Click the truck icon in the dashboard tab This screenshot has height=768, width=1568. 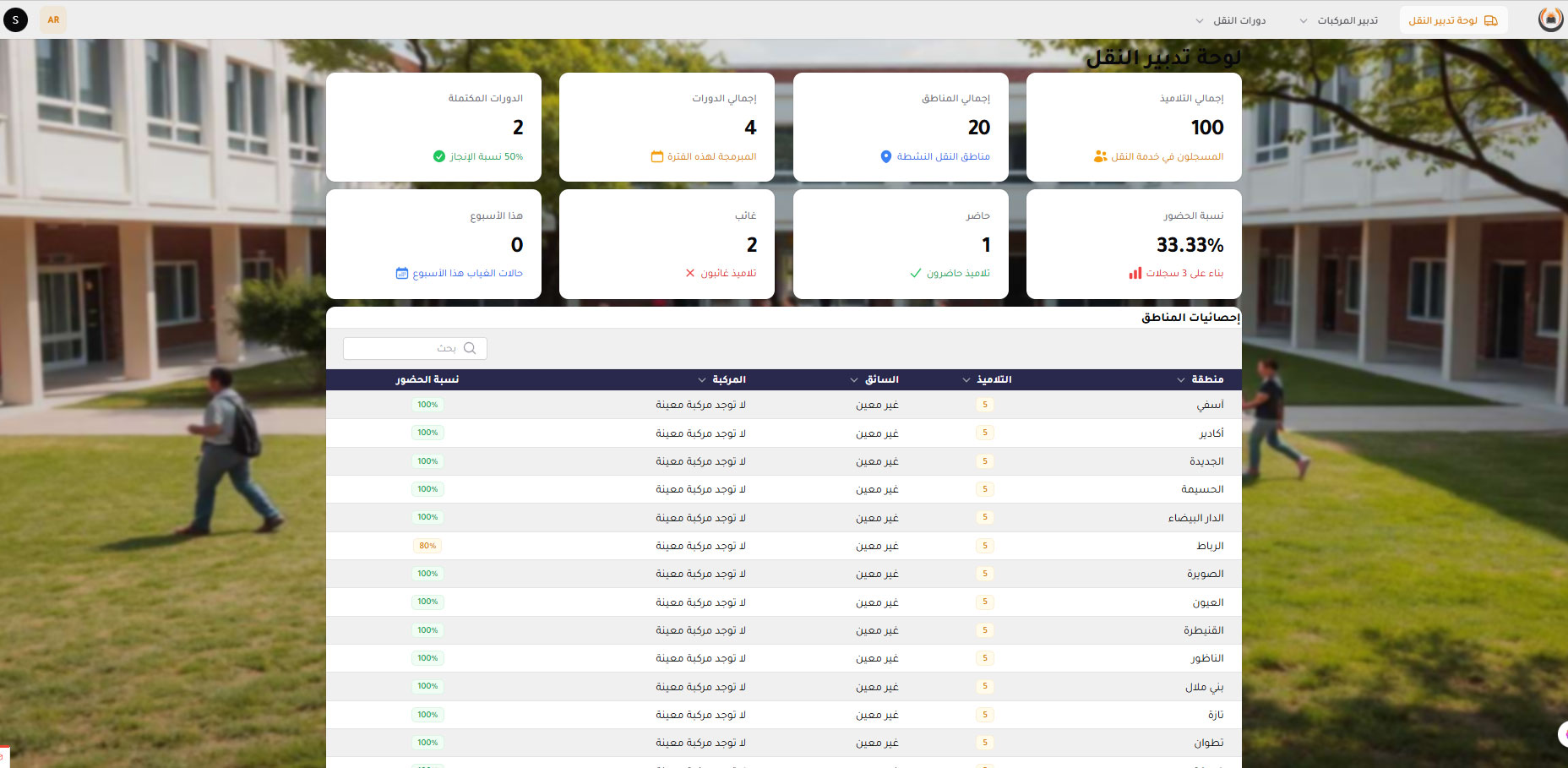[x=1491, y=20]
